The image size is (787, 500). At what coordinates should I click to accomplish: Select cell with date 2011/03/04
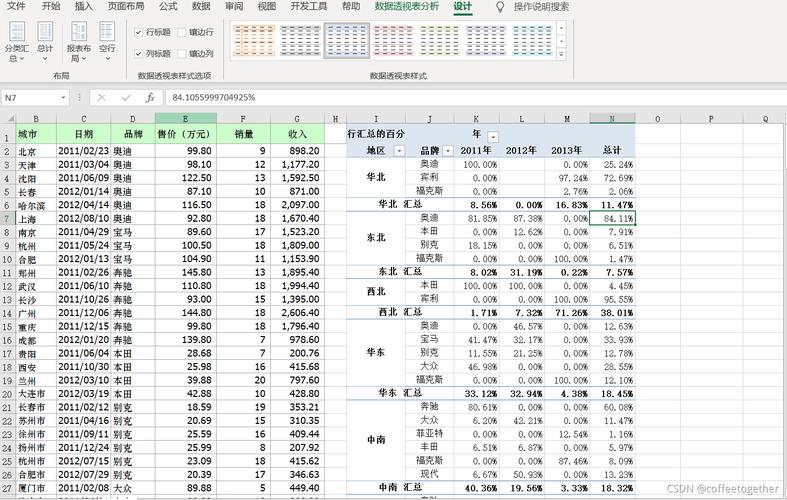83,165
